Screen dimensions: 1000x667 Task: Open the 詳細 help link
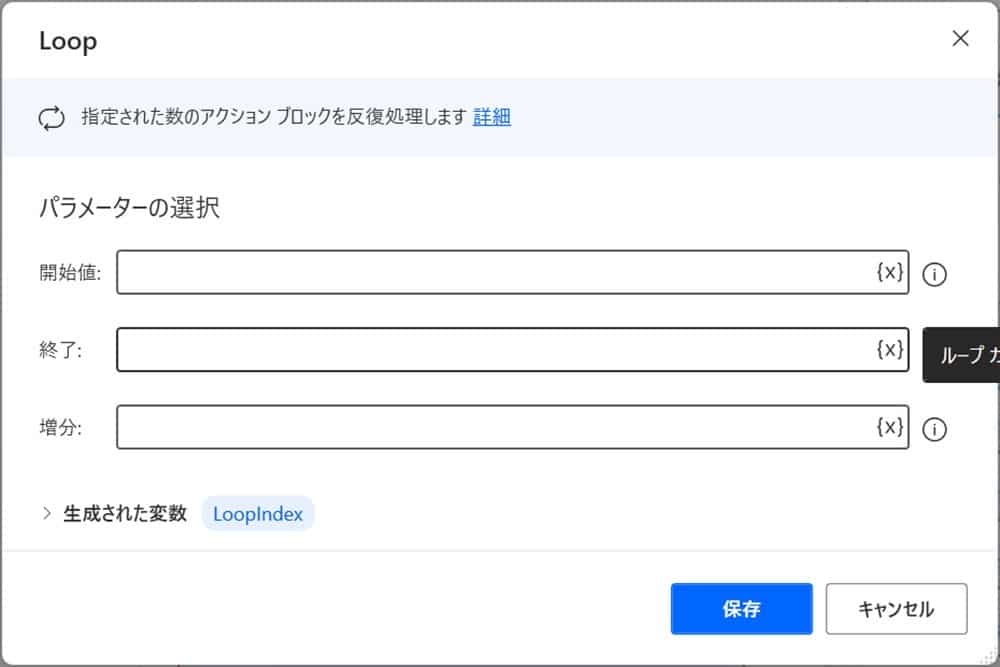point(492,117)
